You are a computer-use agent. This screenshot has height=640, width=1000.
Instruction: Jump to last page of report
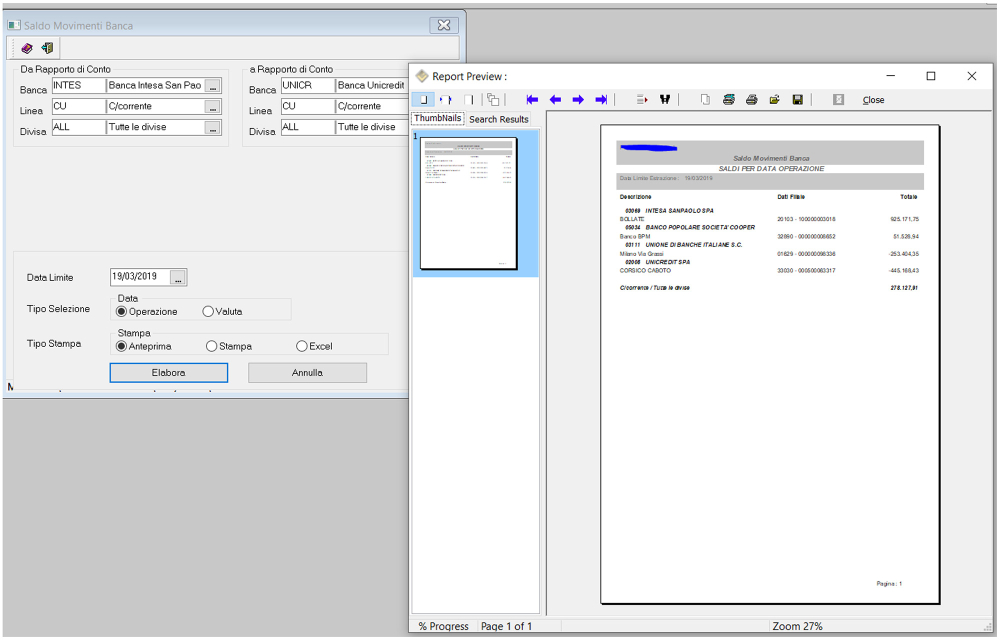601,100
